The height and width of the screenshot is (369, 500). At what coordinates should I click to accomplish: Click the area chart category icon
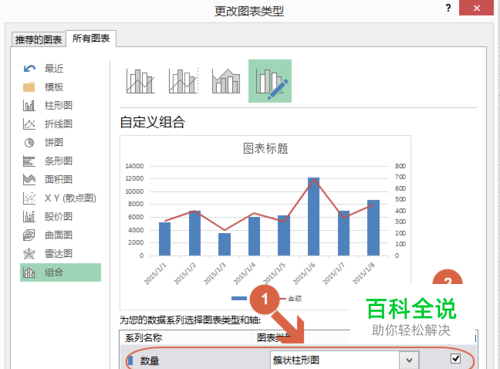(x=29, y=179)
